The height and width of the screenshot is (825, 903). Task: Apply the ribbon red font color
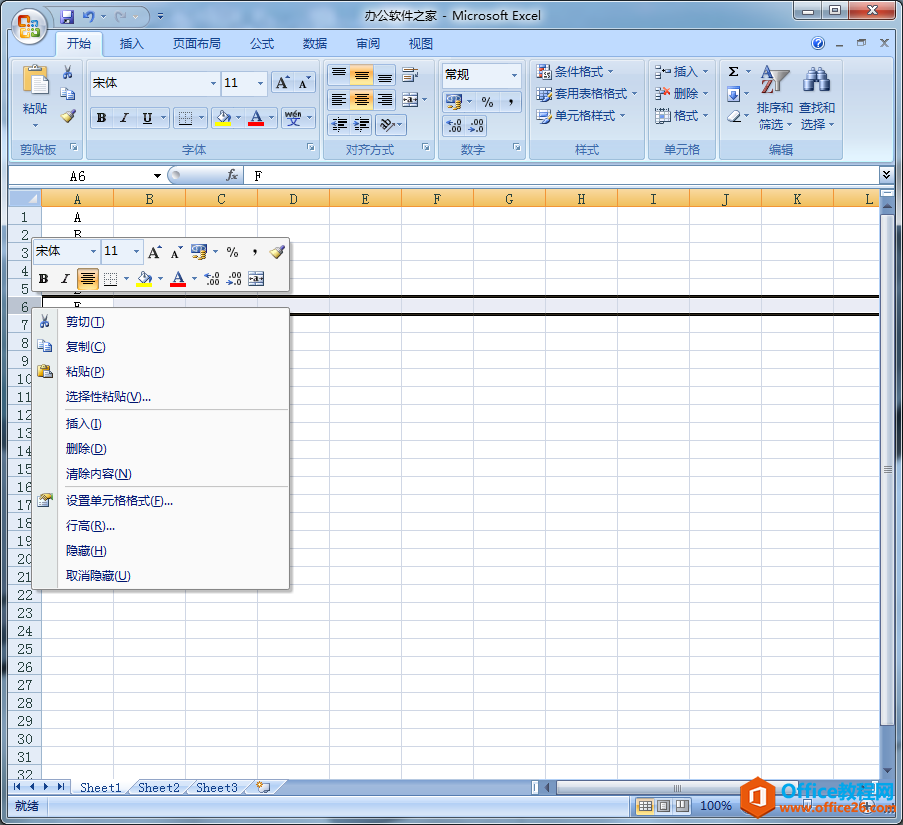point(256,118)
